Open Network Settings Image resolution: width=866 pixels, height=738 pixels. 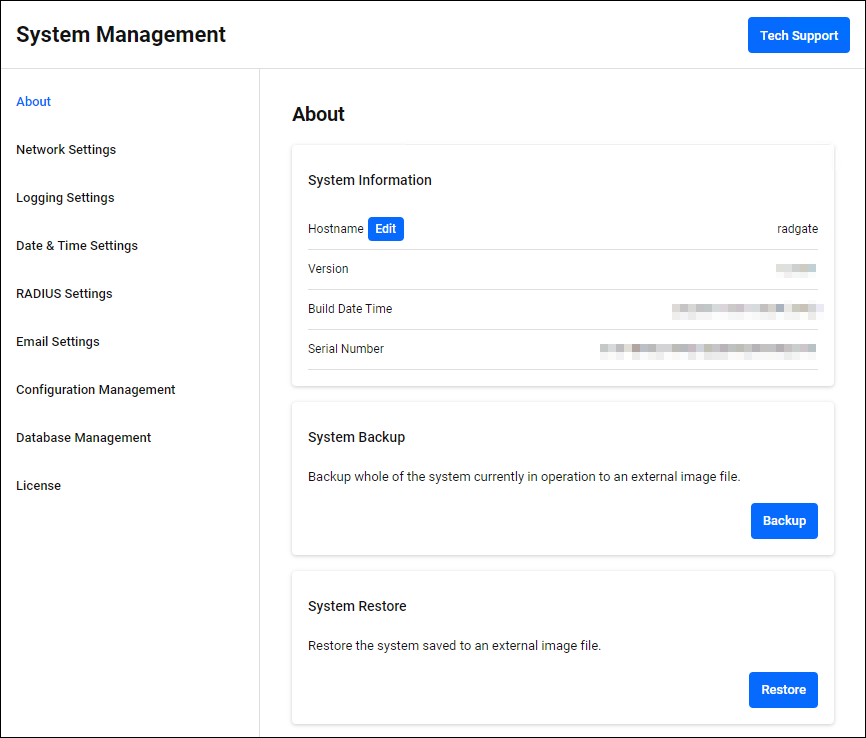click(x=66, y=150)
